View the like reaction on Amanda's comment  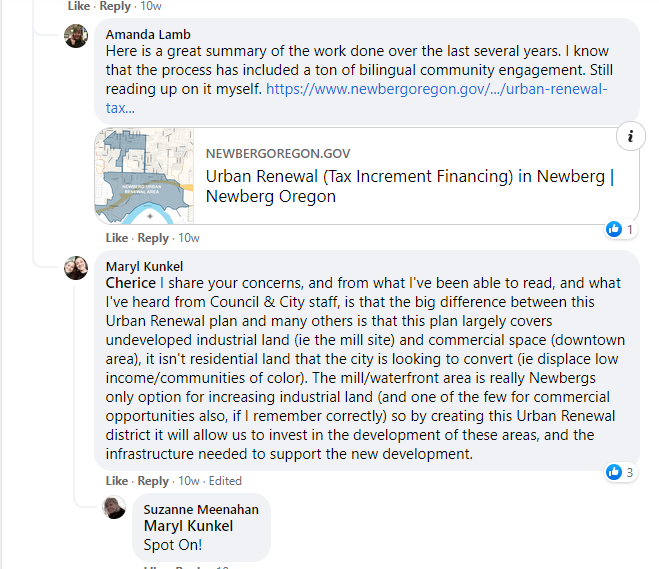pyautogui.click(x=621, y=229)
